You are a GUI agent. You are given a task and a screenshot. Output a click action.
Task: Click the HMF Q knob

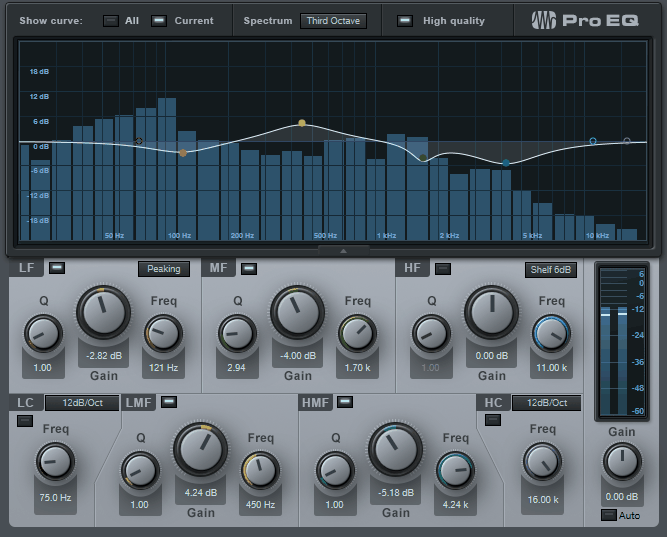click(335, 471)
